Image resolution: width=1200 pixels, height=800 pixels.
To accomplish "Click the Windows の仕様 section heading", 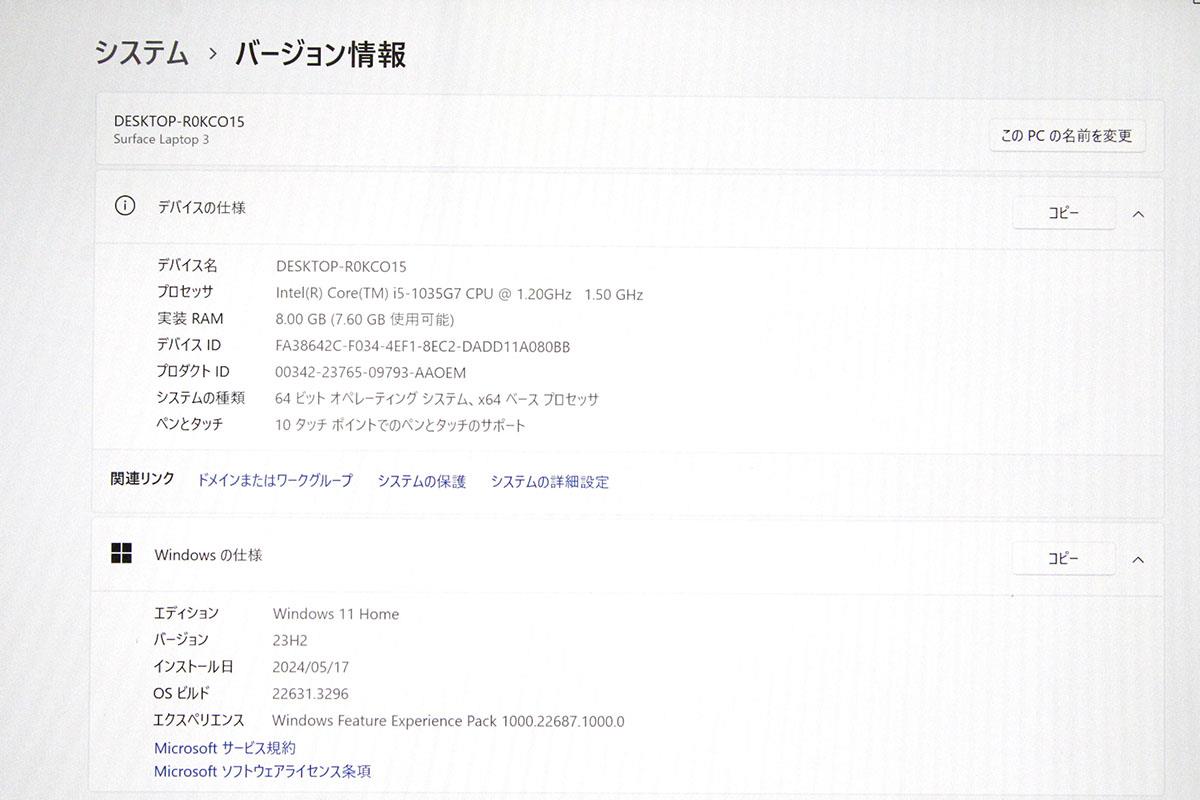I will pyautogui.click(x=208, y=555).
